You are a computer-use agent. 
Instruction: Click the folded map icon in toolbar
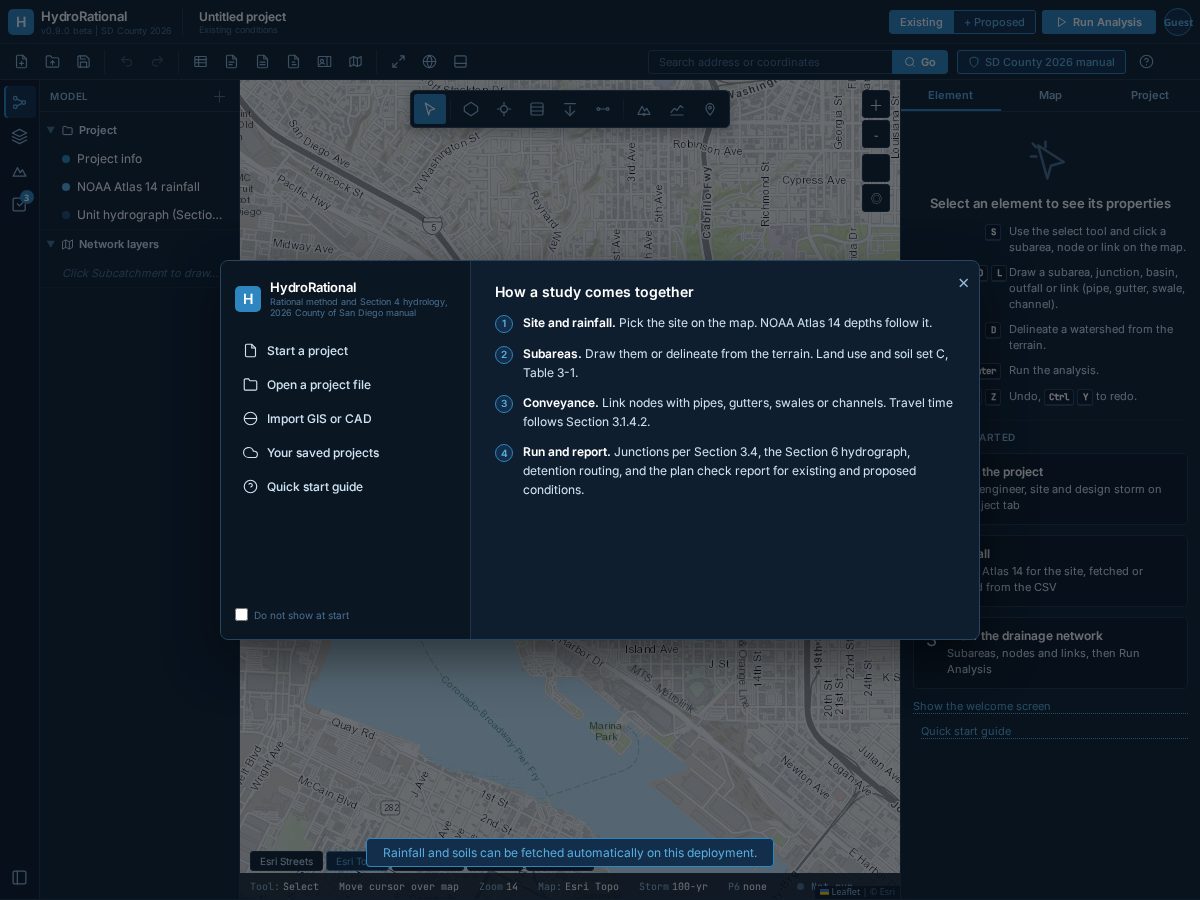(x=355, y=62)
